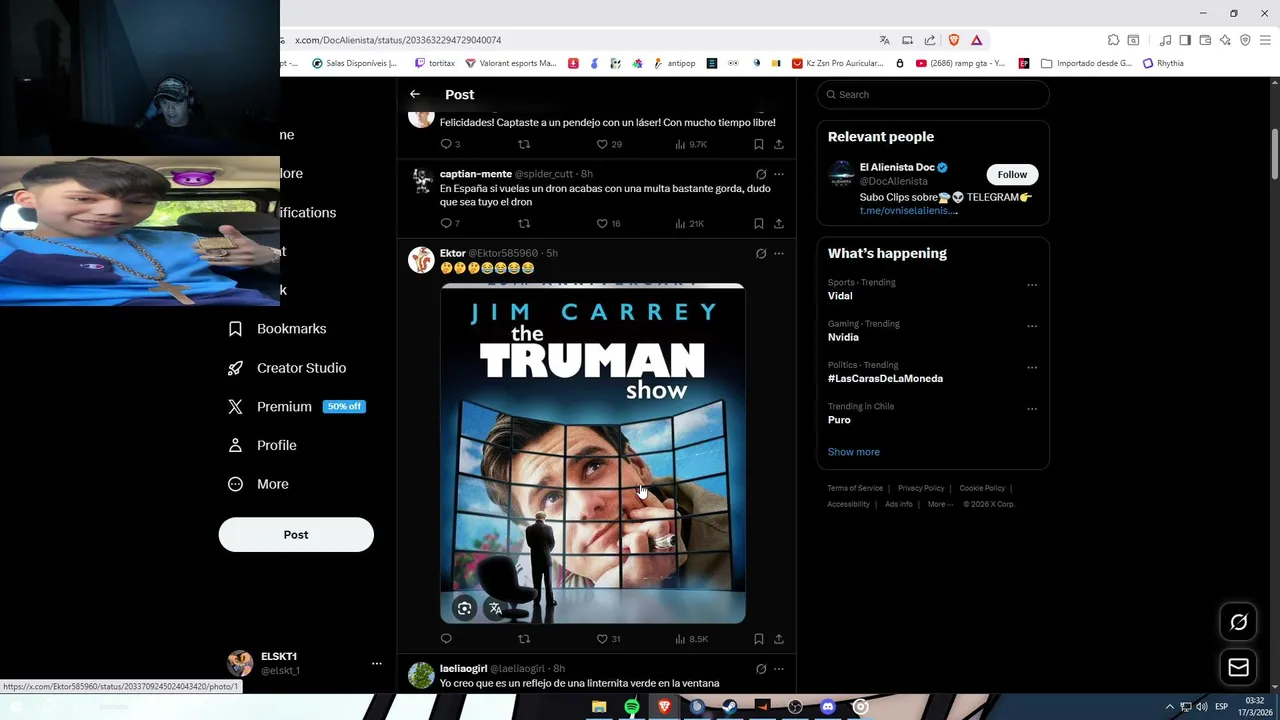Reply to Ektor's Truman Show post
The image size is (1280, 720).
[x=446, y=639]
